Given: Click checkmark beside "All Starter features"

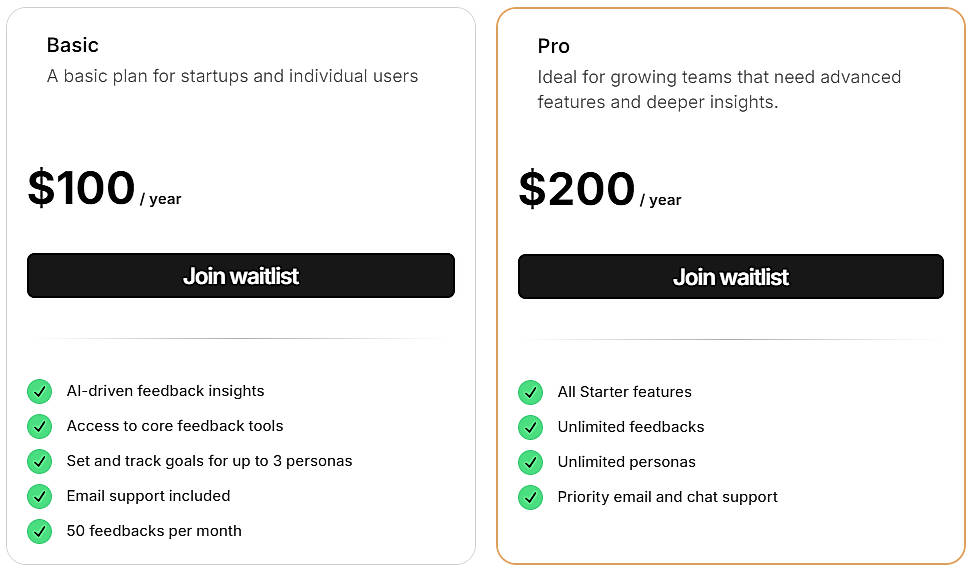Looking at the screenshot, I should click(x=530, y=392).
